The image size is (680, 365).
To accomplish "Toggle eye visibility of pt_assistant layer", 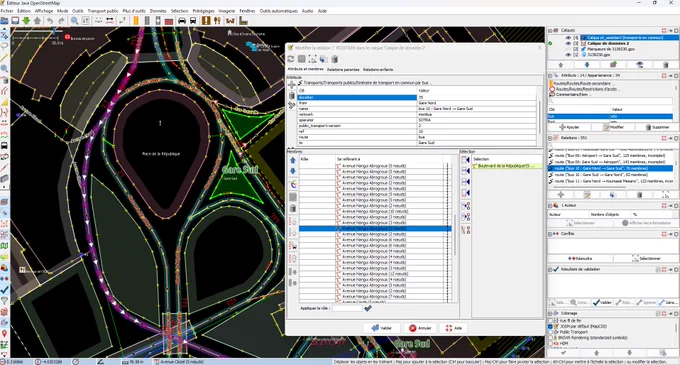I will pyautogui.click(x=568, y=38).
